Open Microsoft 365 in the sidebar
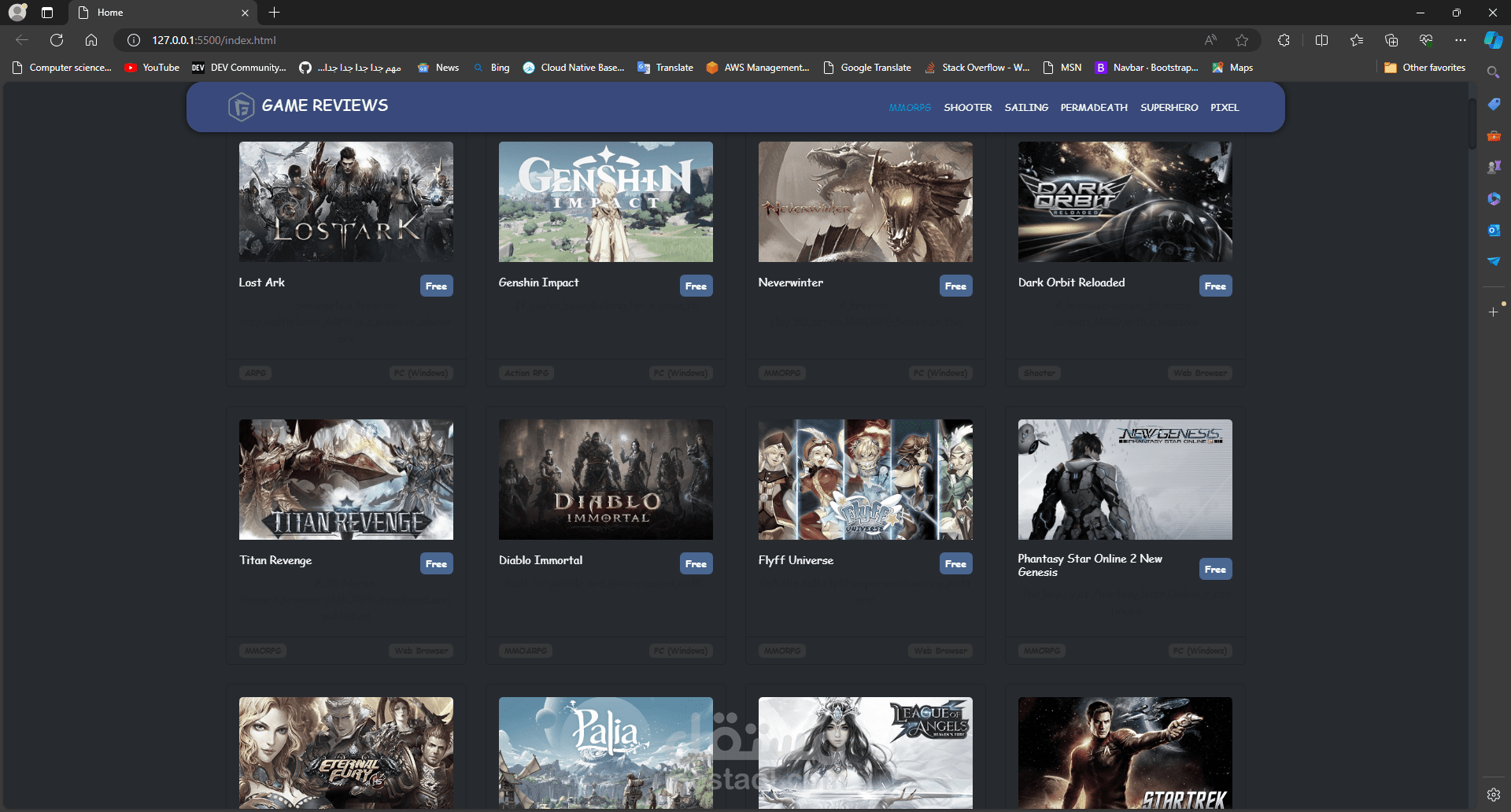The width and height of the screenshot is (1511, 812). click(1494, 198)
